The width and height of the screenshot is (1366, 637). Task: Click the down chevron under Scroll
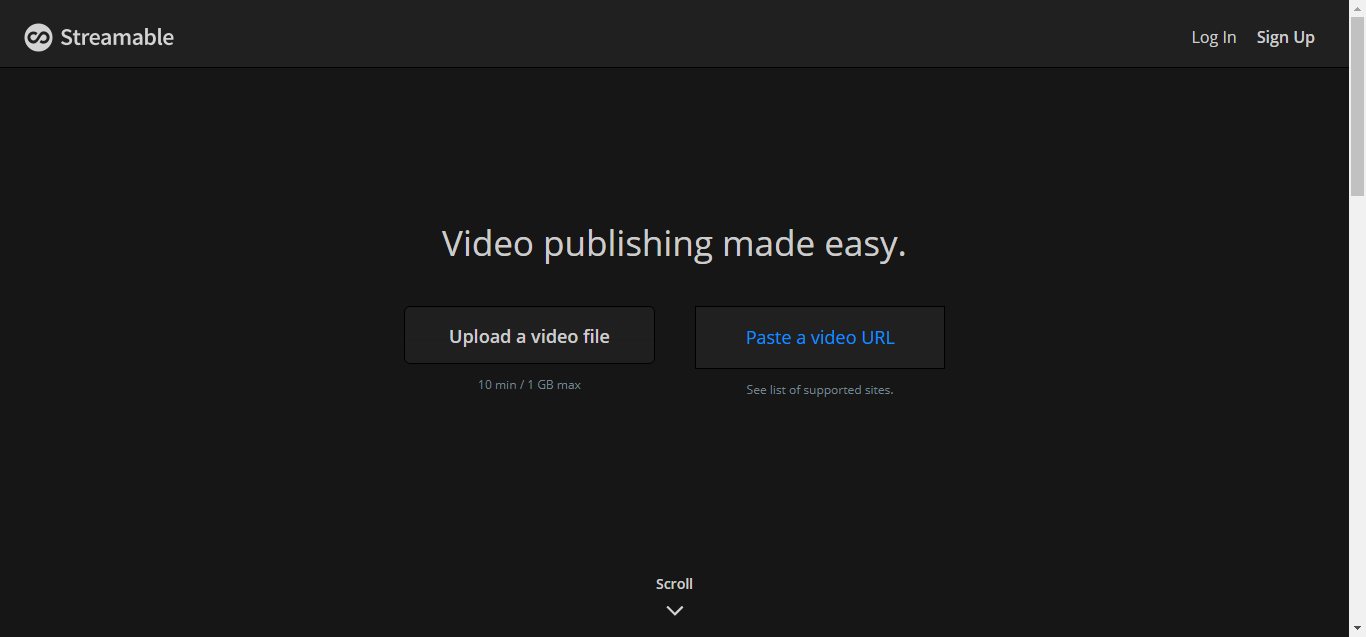[x=675, y=610]
